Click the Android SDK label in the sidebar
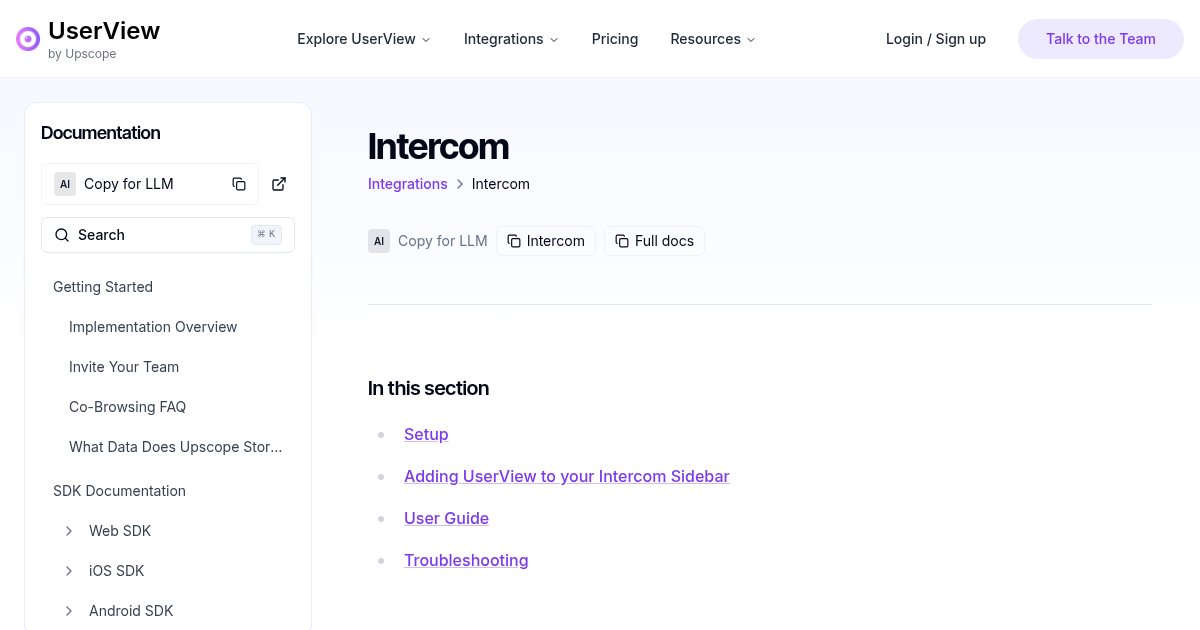 click(131, 611)
